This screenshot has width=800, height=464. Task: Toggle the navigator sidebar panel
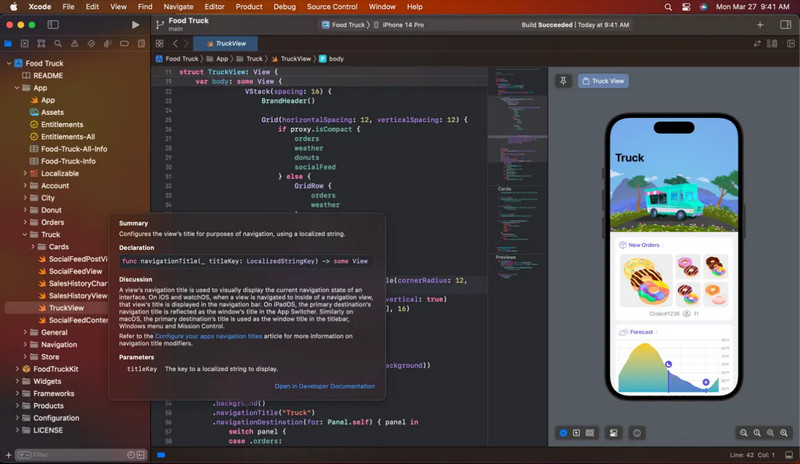click(x=53, y=25)
